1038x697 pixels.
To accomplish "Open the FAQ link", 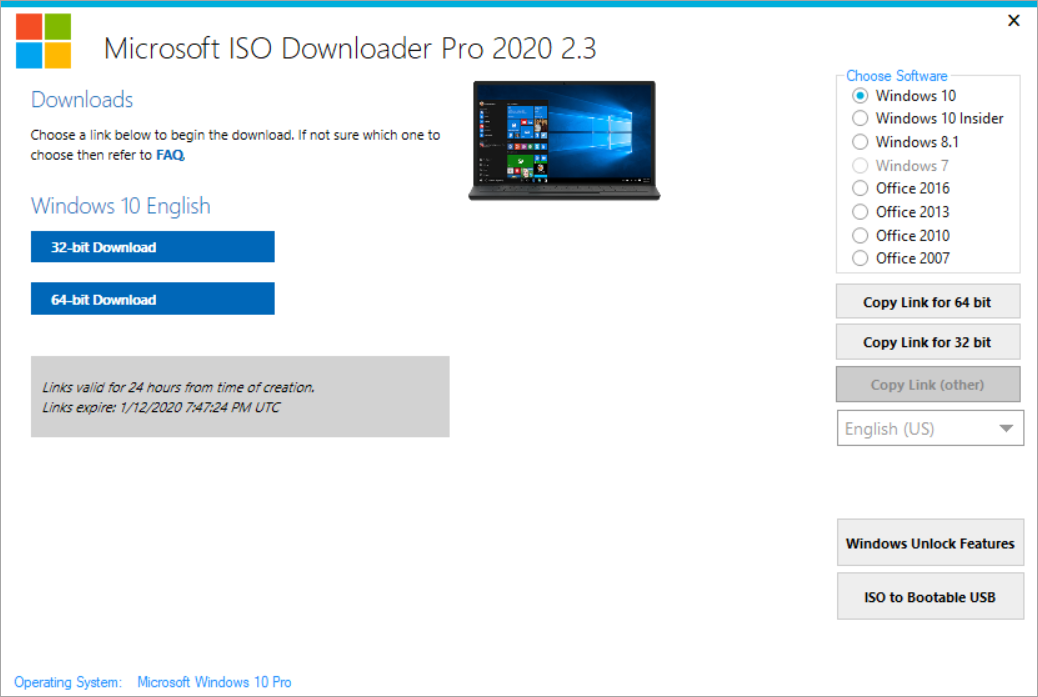I will tap(170, 155).
